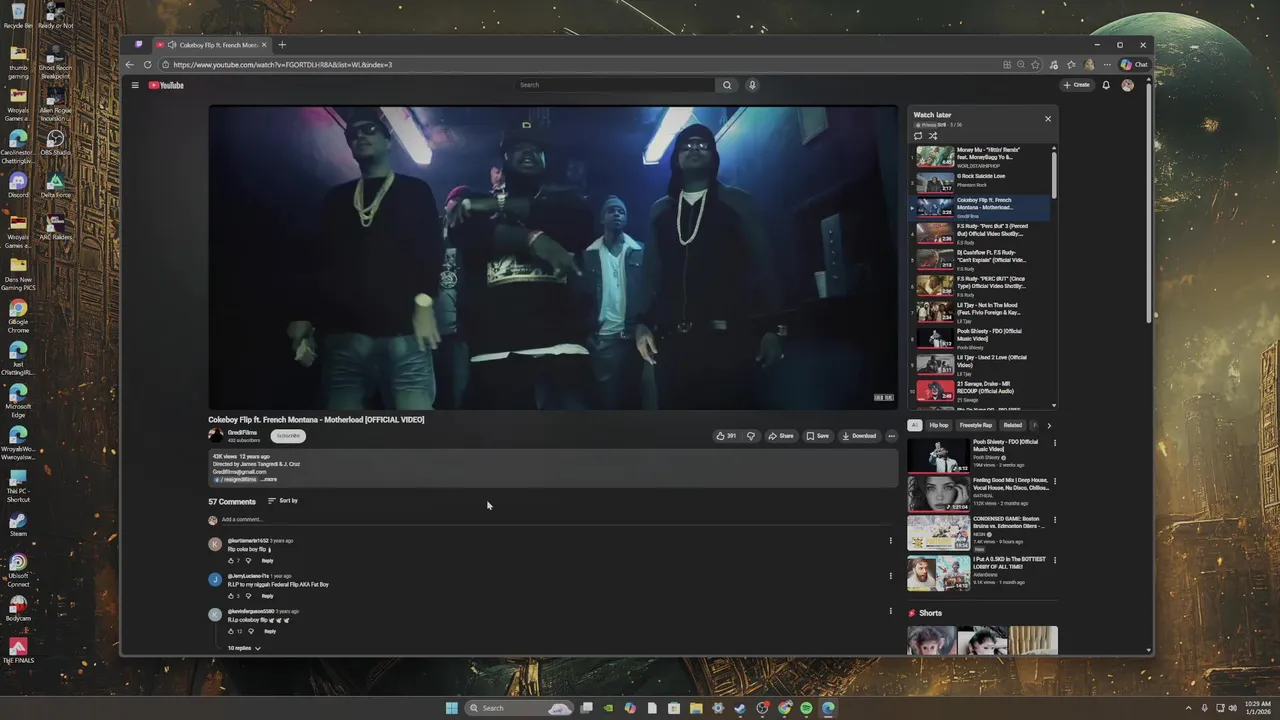The width and height of the screenshot is (1280, 720).
Task: Click the Share button
Action: 780,436
